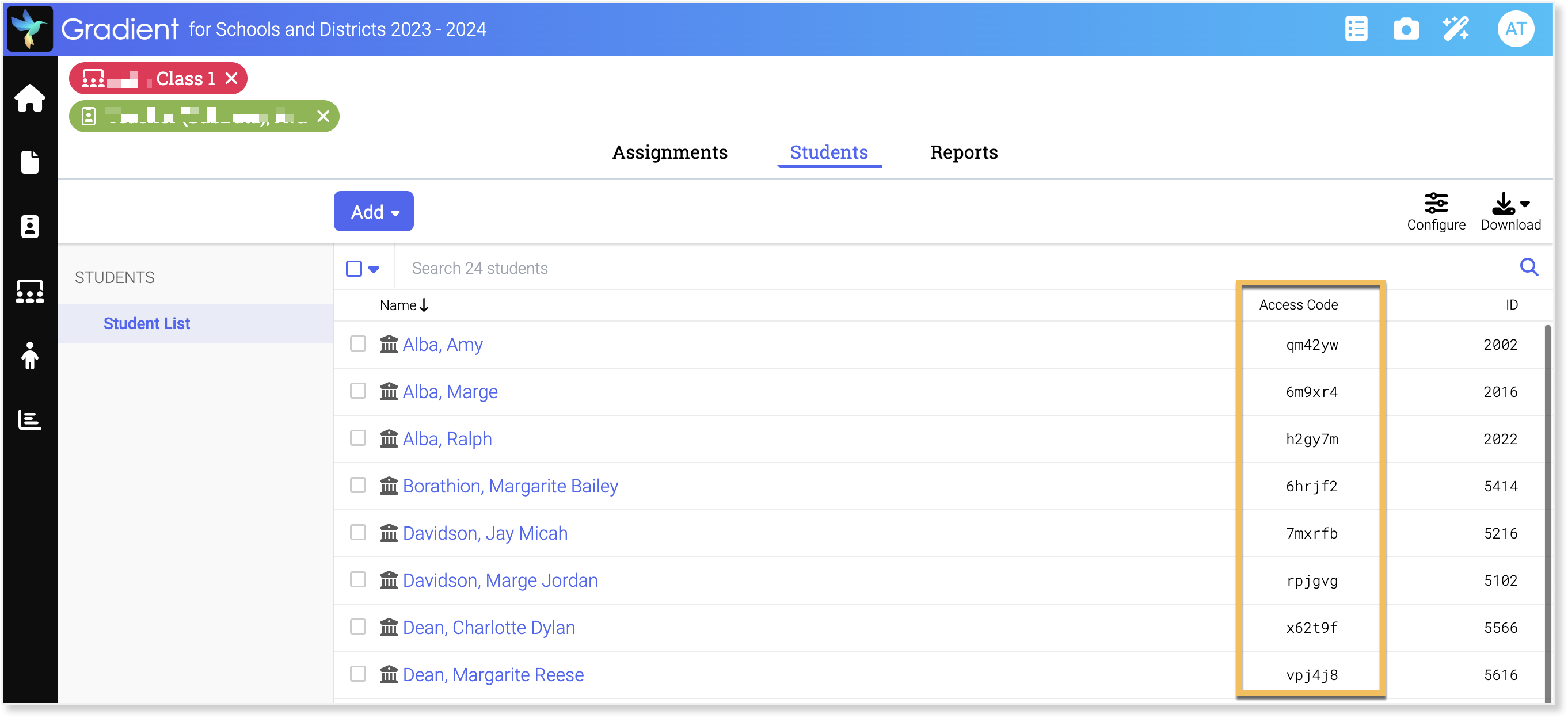Open student Borathion, Margarite Bailey
The width and height of the screenshot is (1568, 718).
tap(510, 486)
